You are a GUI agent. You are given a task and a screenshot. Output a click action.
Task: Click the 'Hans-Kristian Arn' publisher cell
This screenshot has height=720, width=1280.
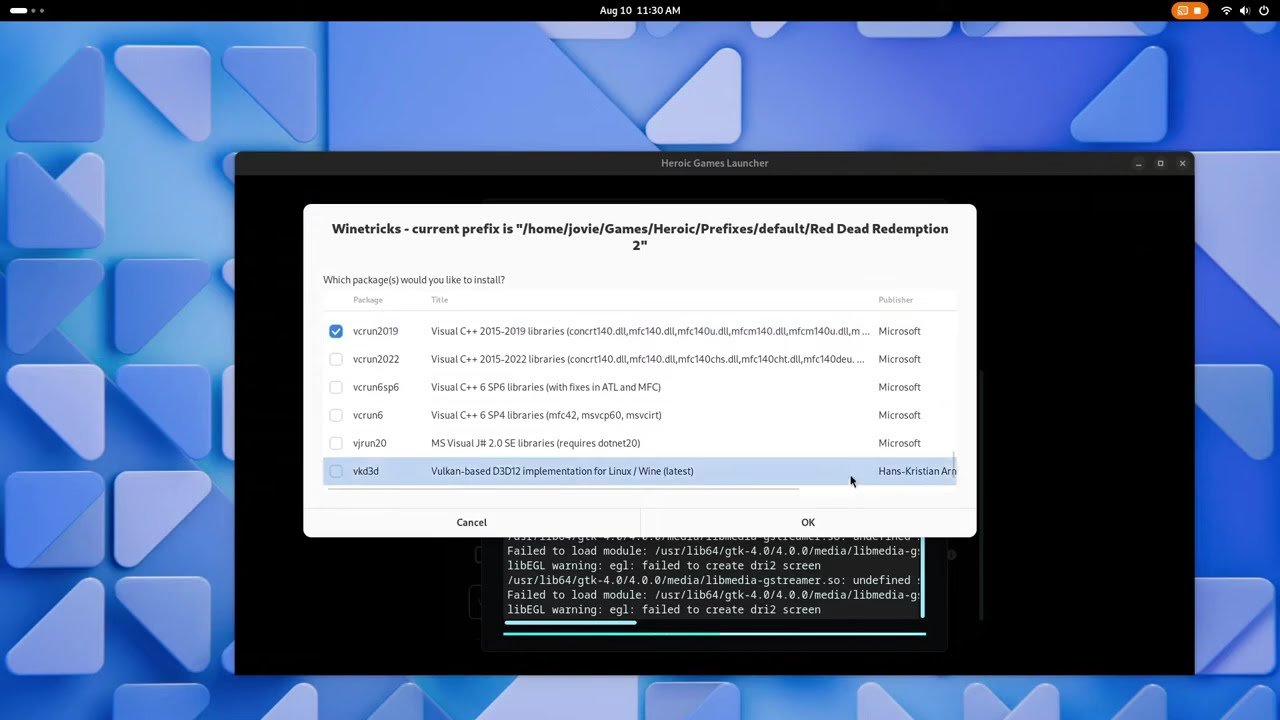coord(917,471)
